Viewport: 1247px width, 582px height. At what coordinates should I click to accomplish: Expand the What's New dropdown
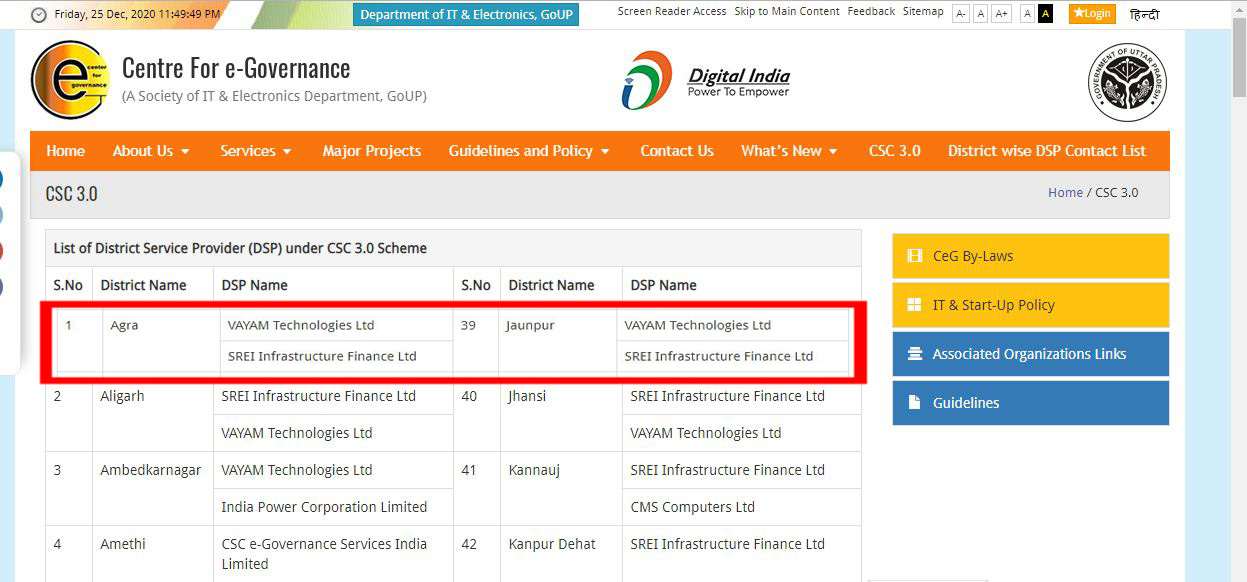[x=789, y=151]
